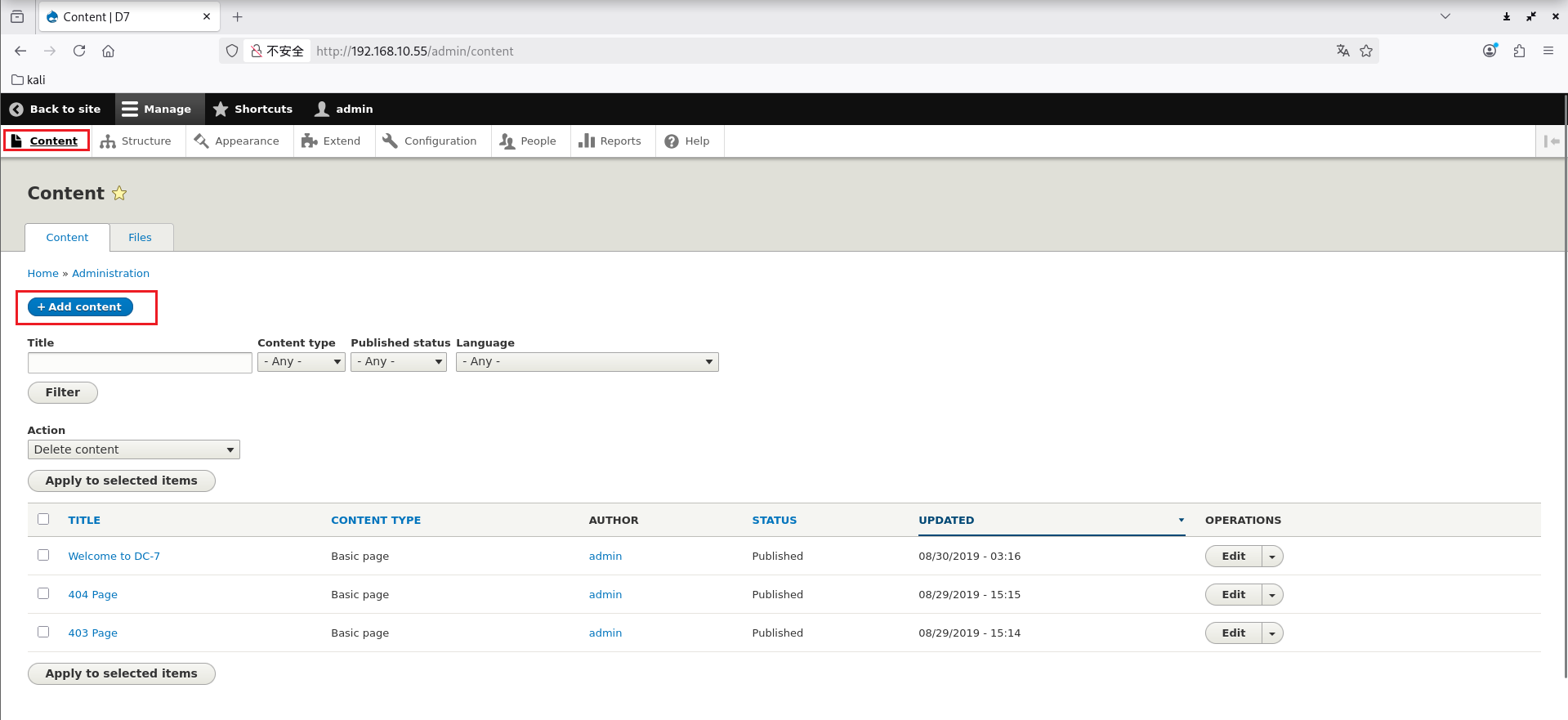This screenshot has height=720, width=1568.
Task: Open the Configuration page
Action: click(x=430, y=141)
